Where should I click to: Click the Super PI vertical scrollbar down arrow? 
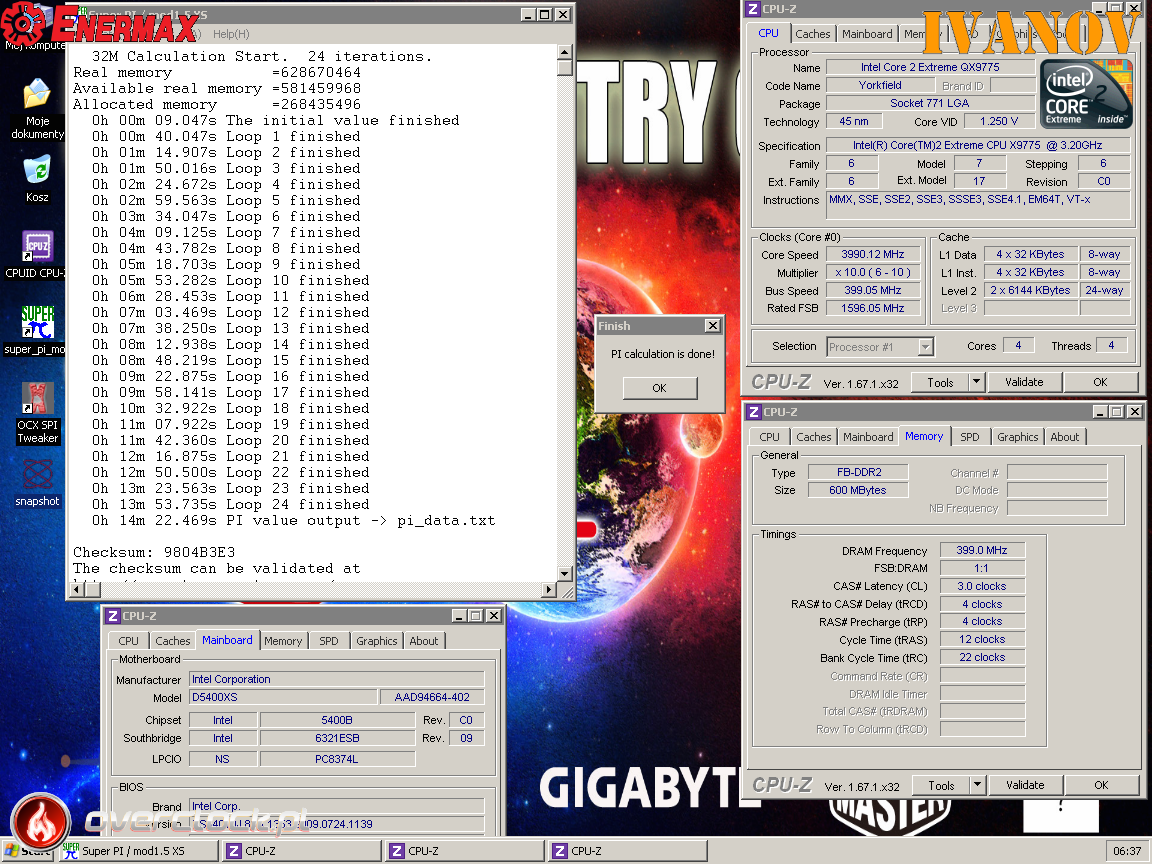pyautogui.click(x=564, y=574)
